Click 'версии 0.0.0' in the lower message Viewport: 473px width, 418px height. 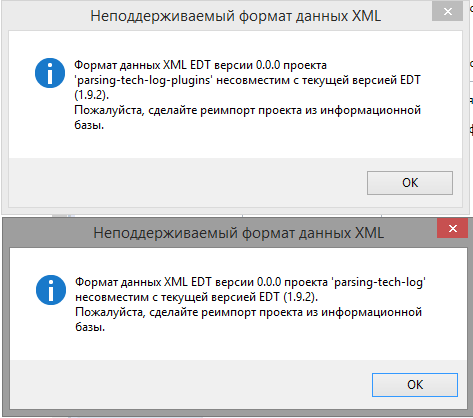(248, 282)
